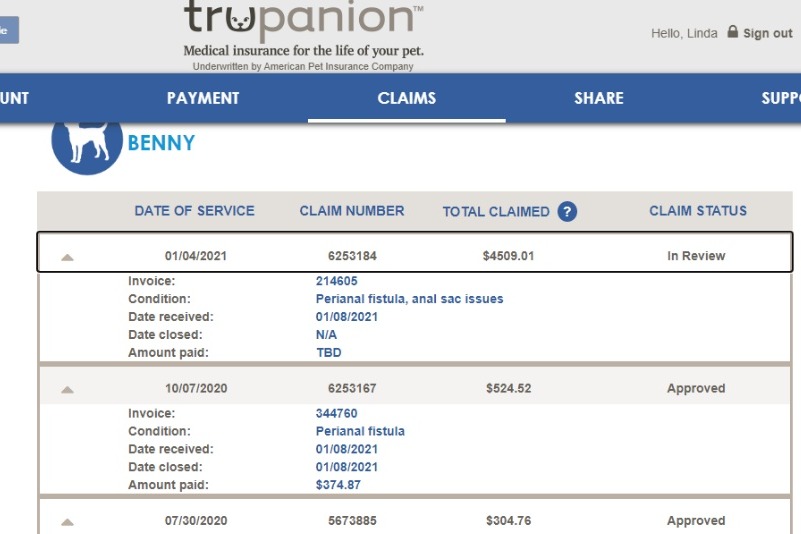Open the Support tab at right edge

pyautogui.click(x=781, y=98)
